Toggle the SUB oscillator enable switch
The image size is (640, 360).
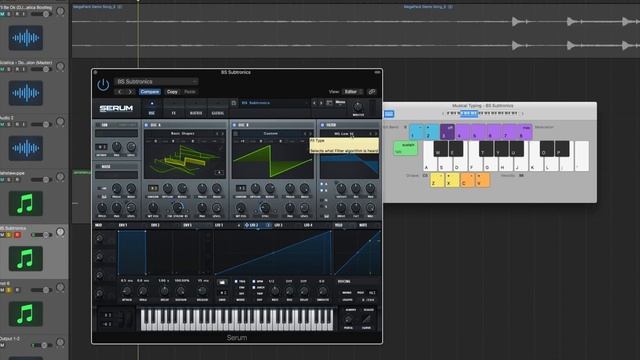pos(98,125)
